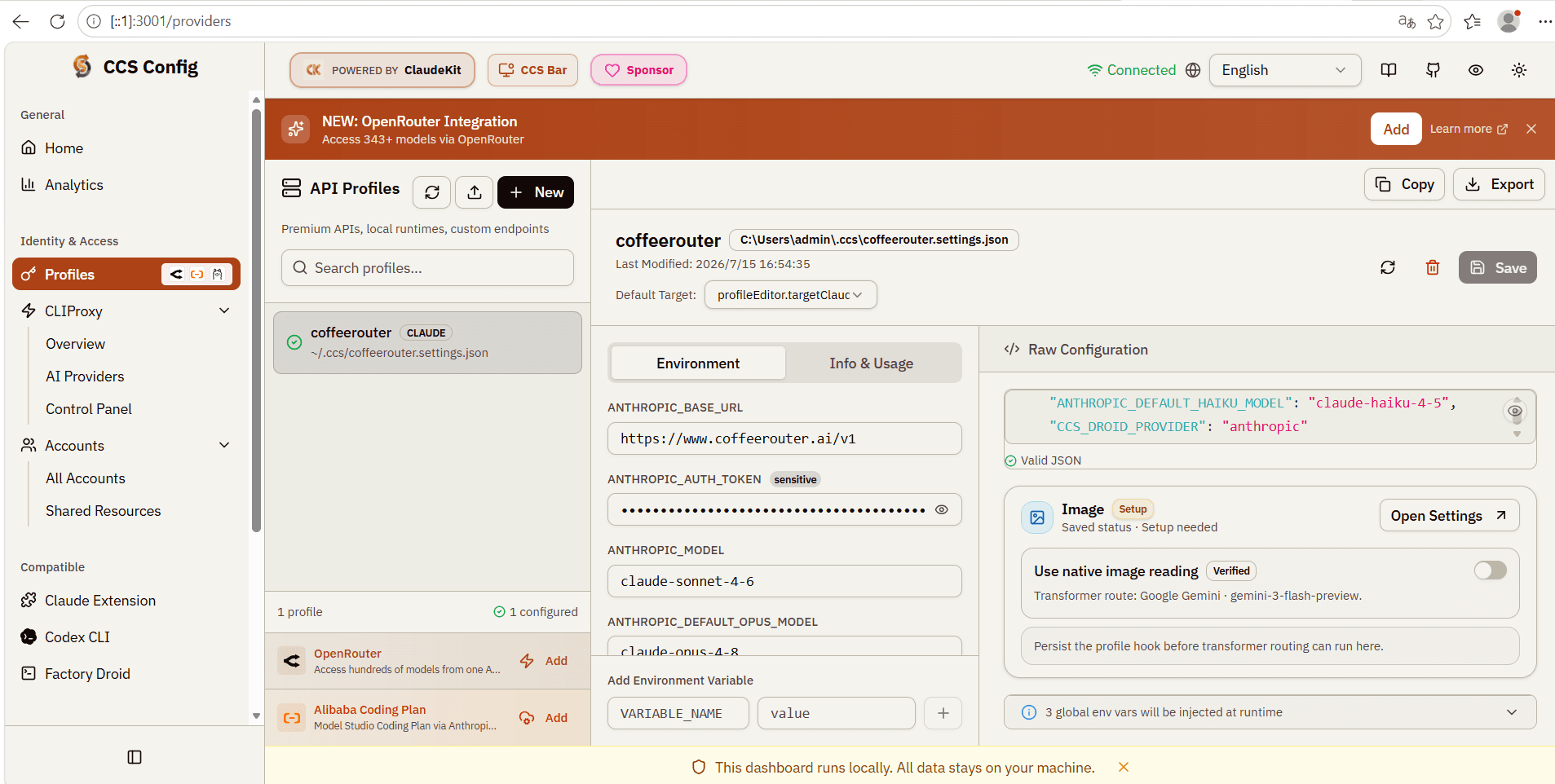Add the Alibaba Coding Plan preset
Image resolution: width=1555 pixels, height=784 pixels.
pyautogui.click(x=545, y=718)
